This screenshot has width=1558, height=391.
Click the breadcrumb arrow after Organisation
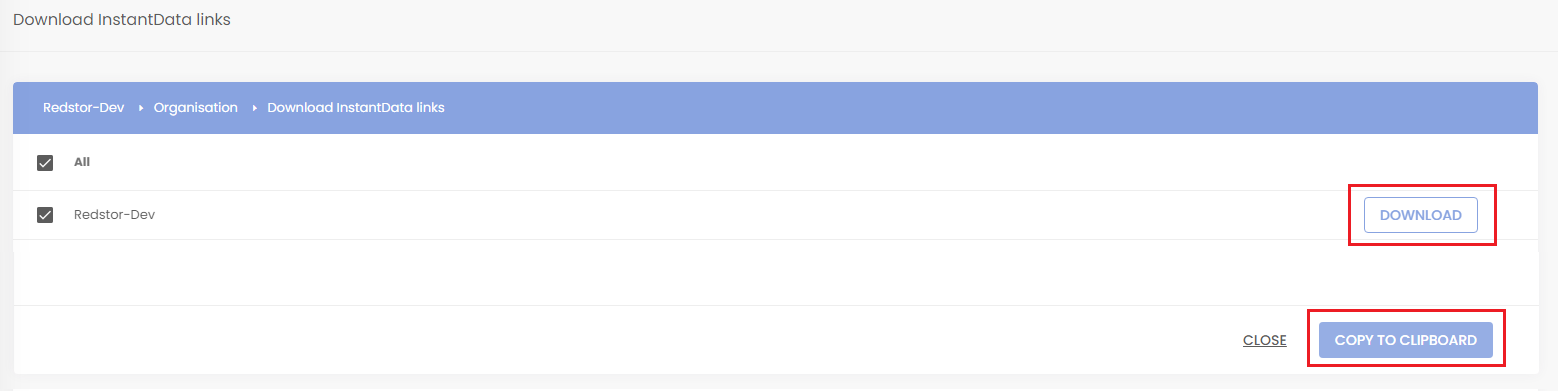coord(254,108)
